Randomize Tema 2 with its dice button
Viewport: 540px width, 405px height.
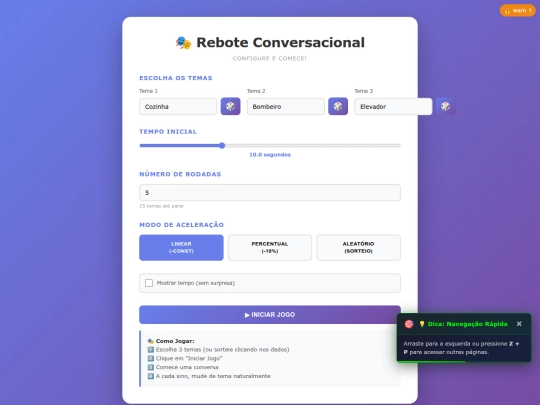[338, 106]
